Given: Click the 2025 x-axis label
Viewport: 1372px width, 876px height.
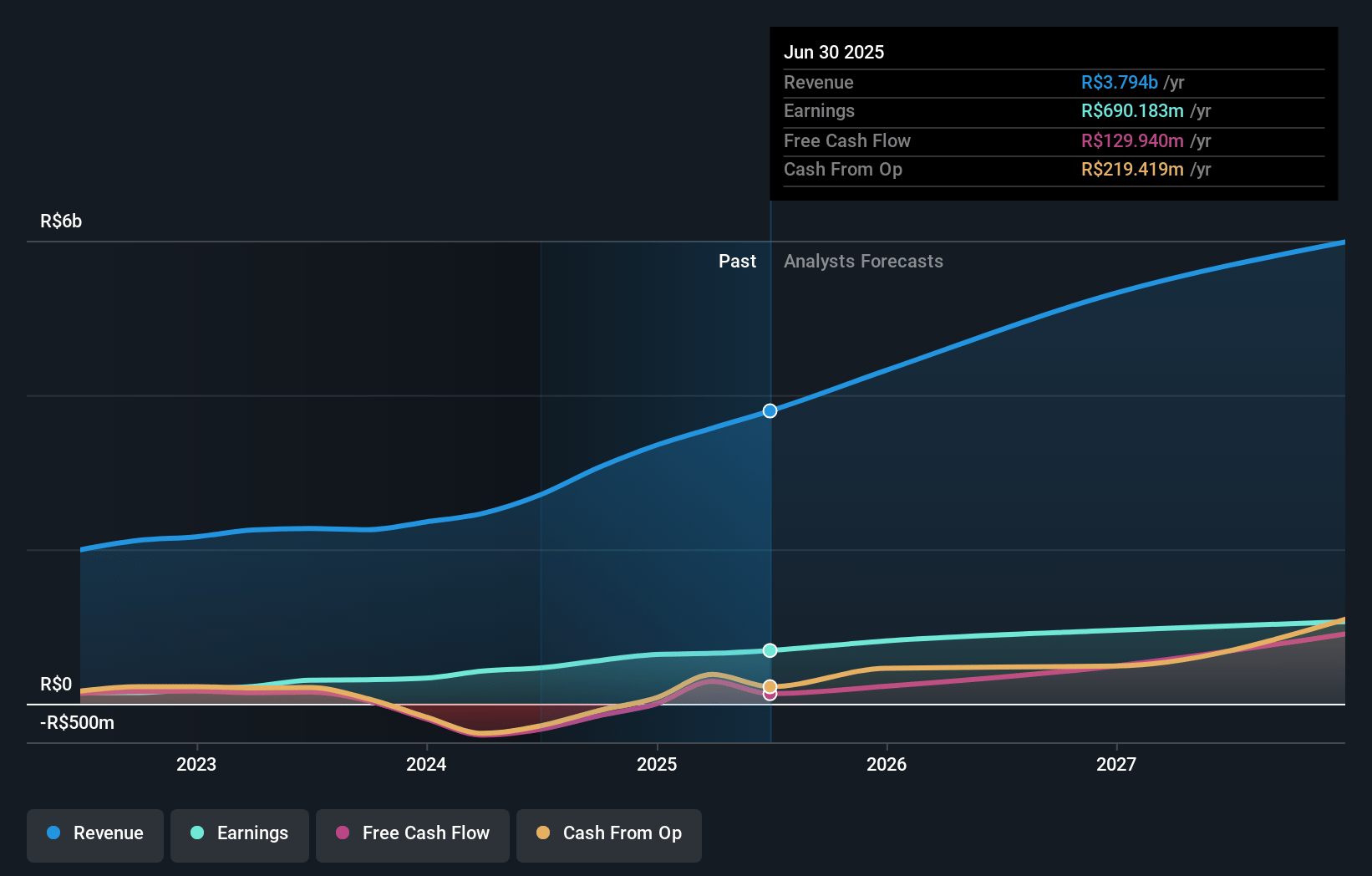Looking at the screenshot, I should (x=657, y=764).
